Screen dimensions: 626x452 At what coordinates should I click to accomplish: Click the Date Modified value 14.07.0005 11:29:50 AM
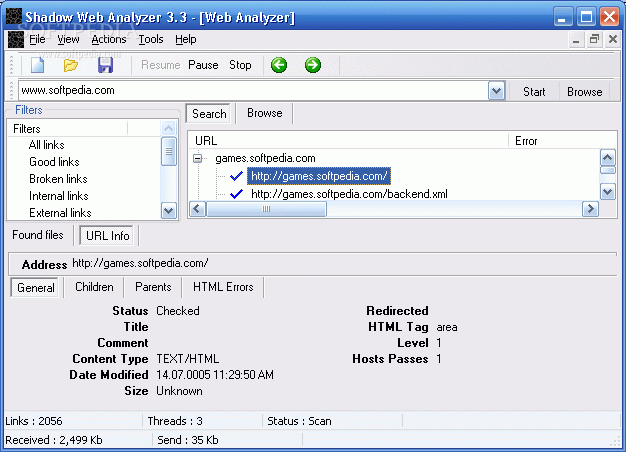coord(215,375)
